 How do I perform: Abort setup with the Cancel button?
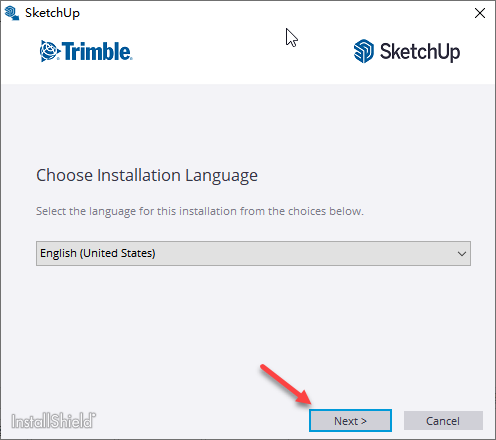(443, 421)
